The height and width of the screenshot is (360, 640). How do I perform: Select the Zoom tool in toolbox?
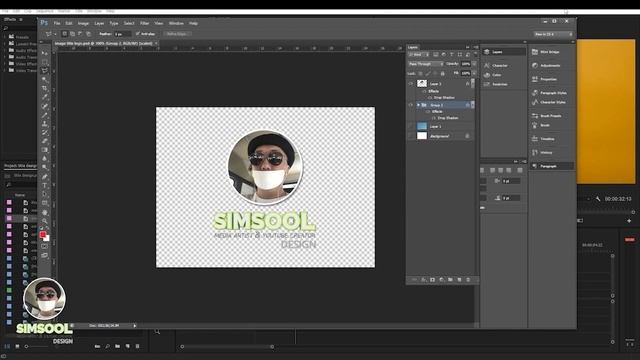(x=44, y=221)
